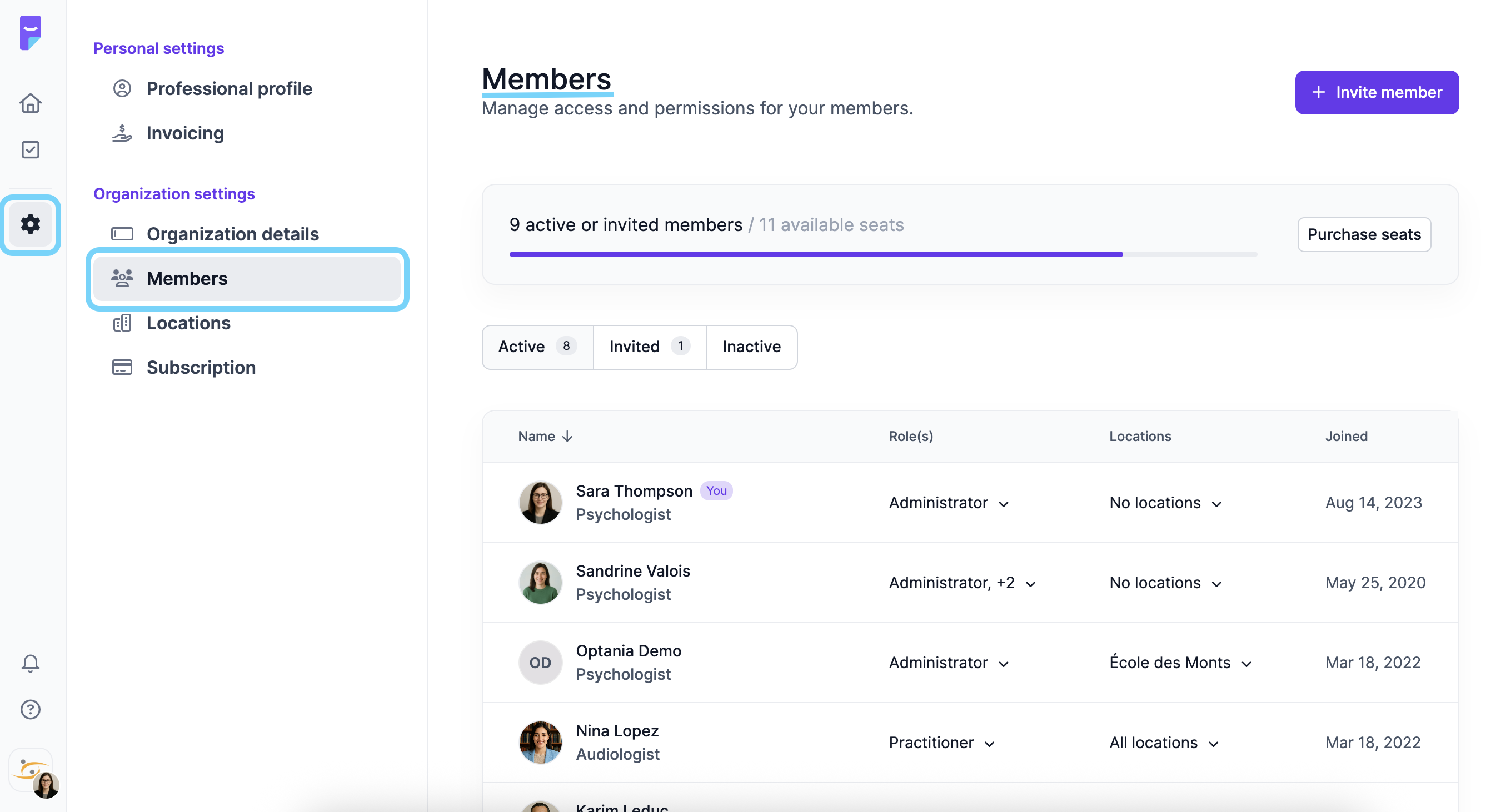The width and height of the screenshot is (1506, 812).
Task: Click the Members people icon
Action: click(x=122, y=278)
